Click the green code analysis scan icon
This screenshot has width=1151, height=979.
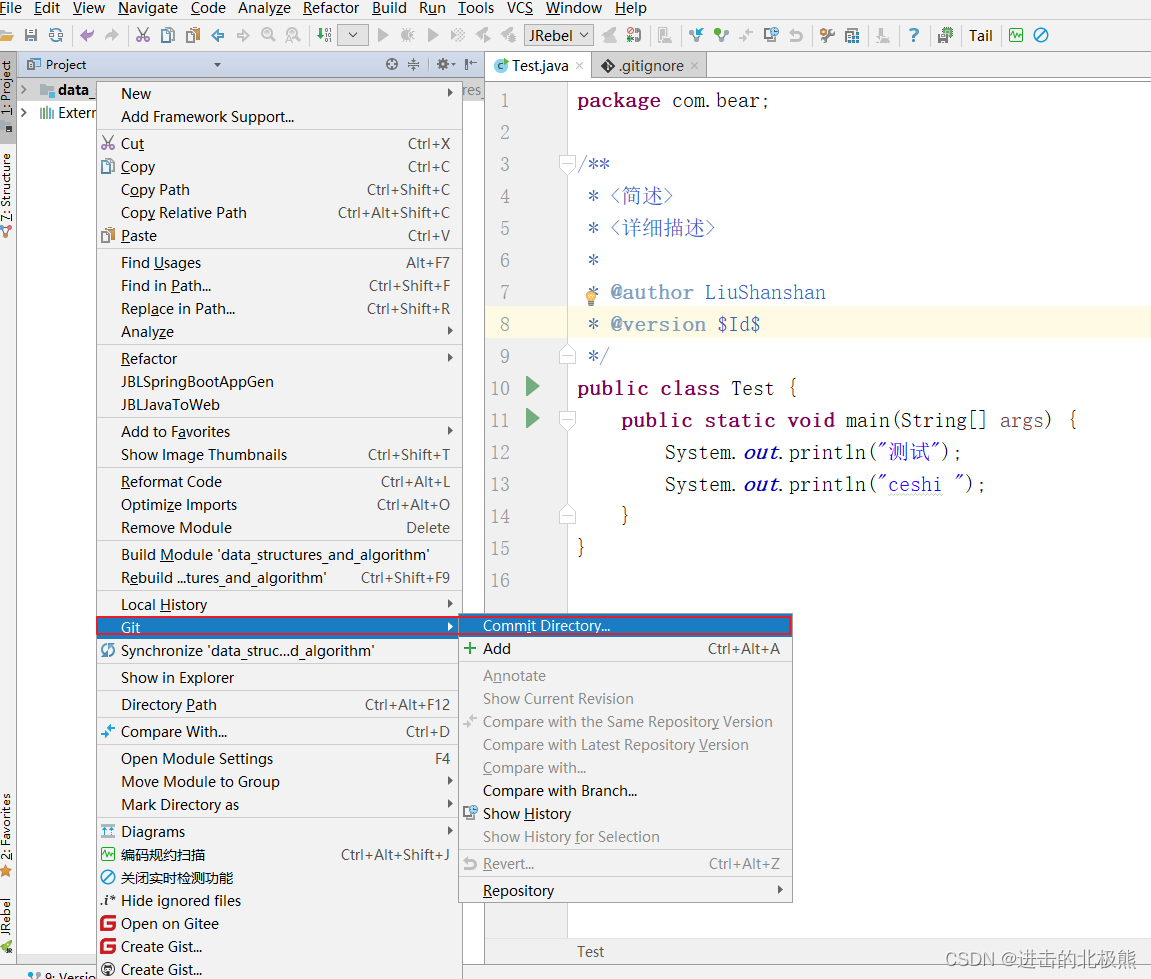point(1016,35)
